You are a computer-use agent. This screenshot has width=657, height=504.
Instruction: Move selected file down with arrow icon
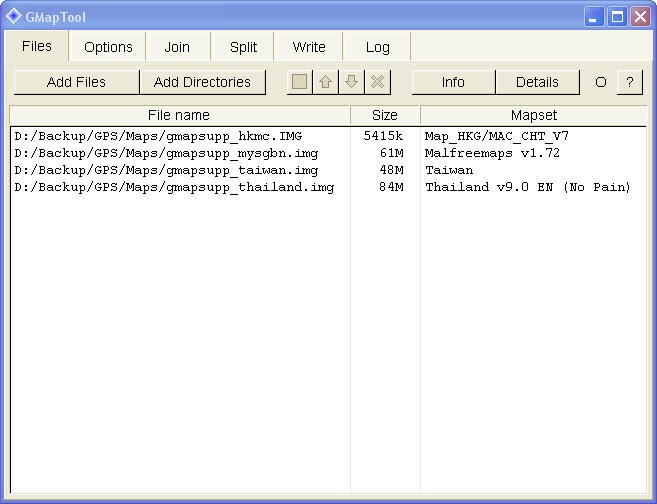[352, 82]
